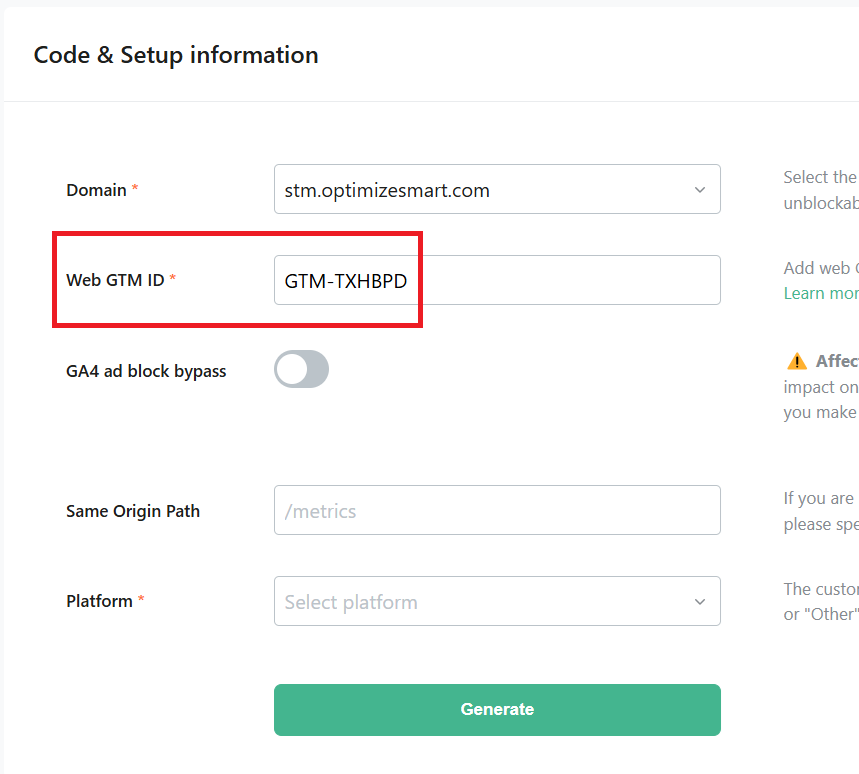
Task: Click the bold "Affect" warning text
Action: 836,361
